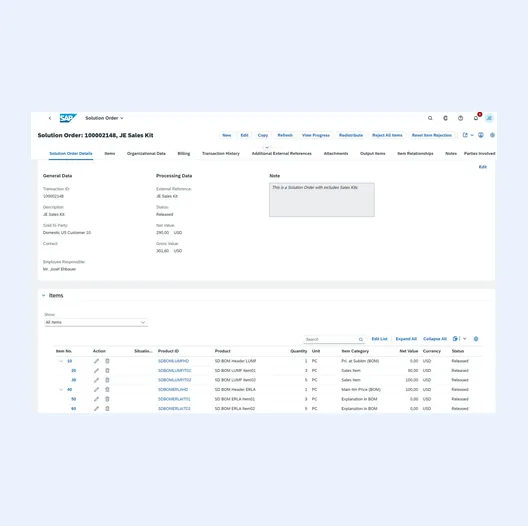Switch to Organizational Data tab

point(146,154)
